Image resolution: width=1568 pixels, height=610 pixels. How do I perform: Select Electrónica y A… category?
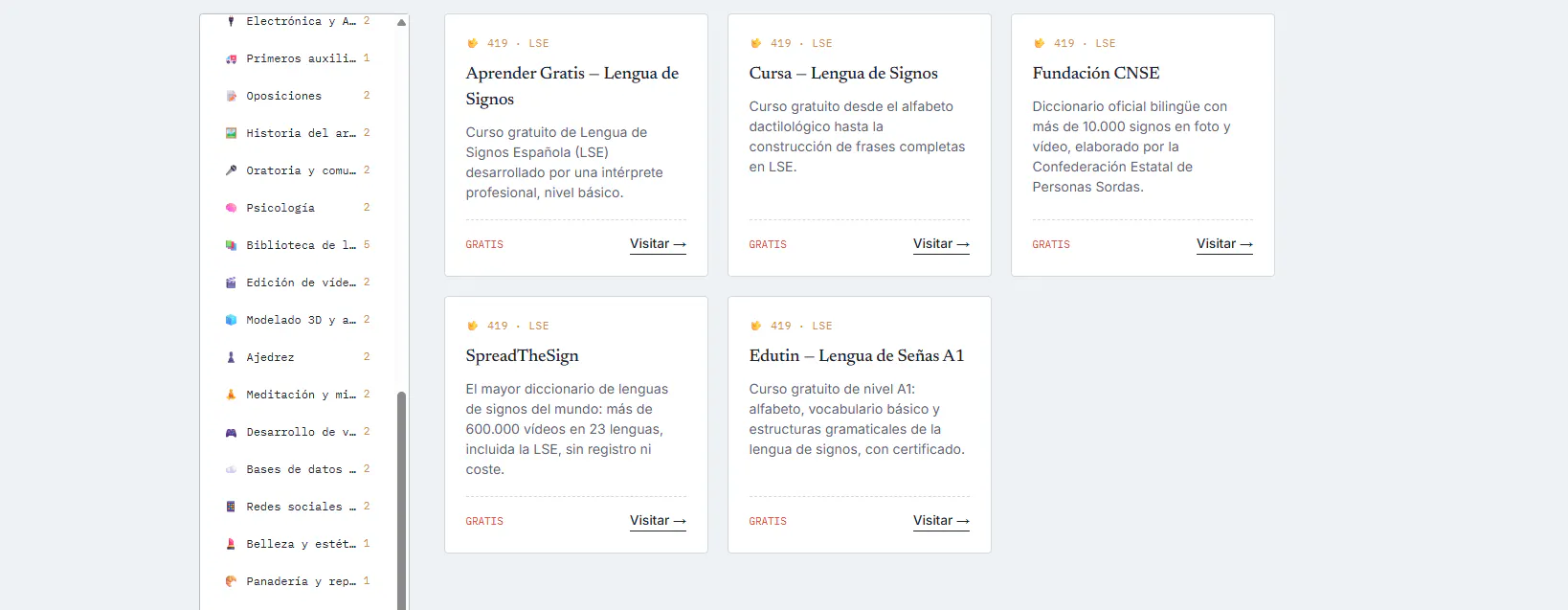click(298, 21)
